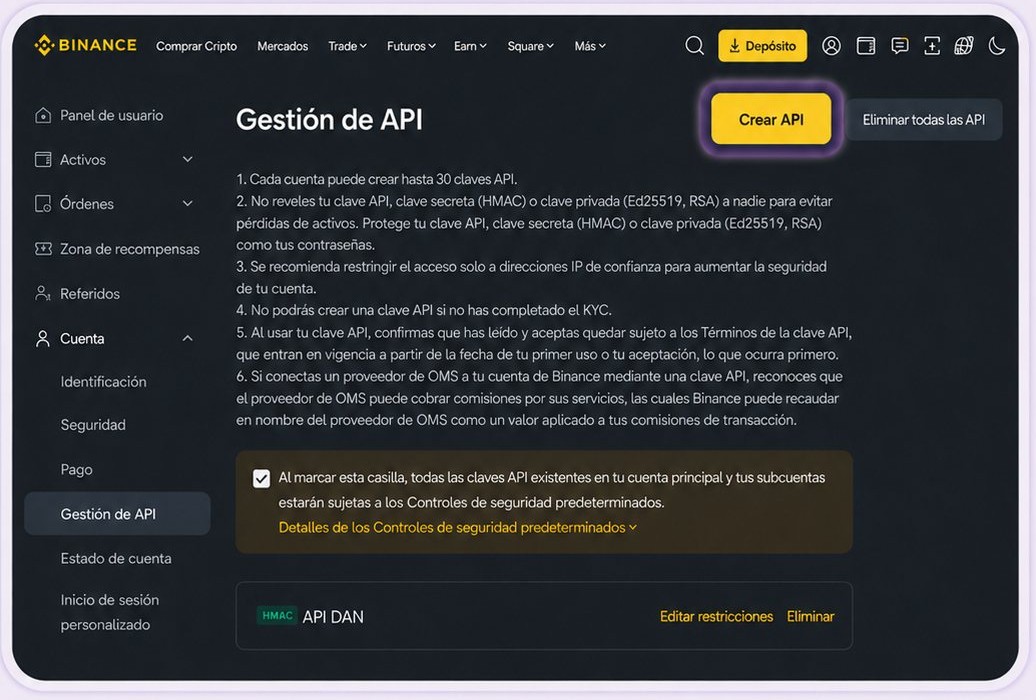The image size is (1036, 700).
Task: Select Identificación in sidebar
Action: click(103, 381)
